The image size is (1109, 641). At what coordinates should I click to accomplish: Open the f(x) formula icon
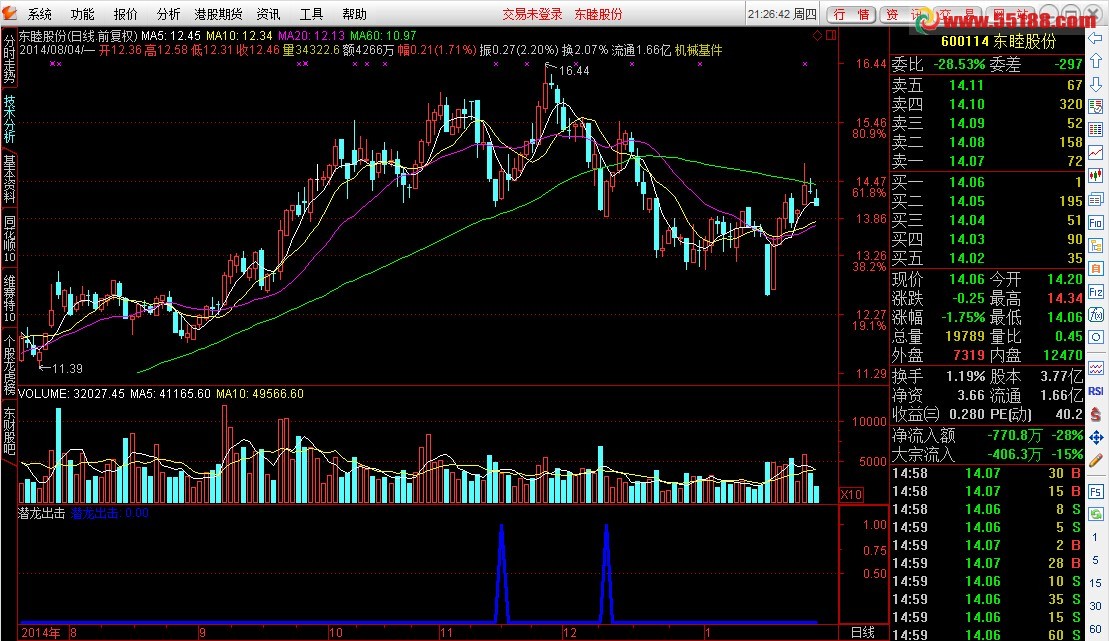[1096, 314]
